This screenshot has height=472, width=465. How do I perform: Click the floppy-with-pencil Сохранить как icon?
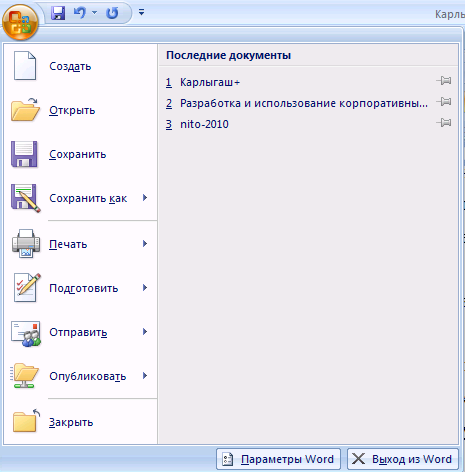[x=26, y=198]
